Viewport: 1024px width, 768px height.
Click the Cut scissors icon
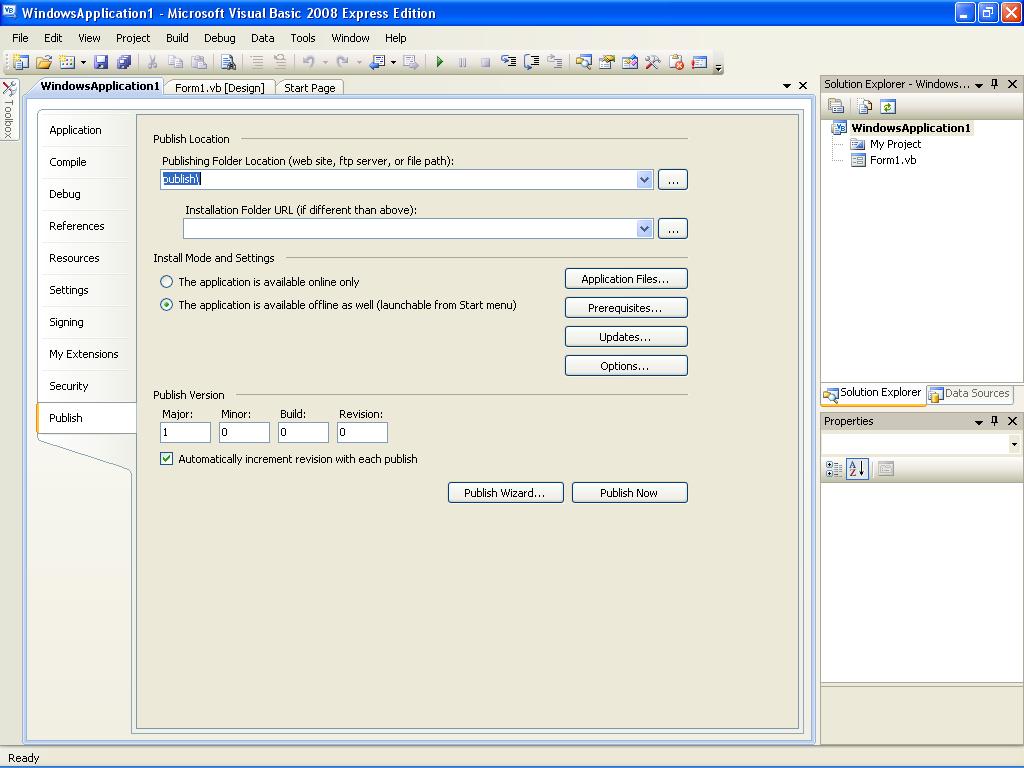coord(152,62)
